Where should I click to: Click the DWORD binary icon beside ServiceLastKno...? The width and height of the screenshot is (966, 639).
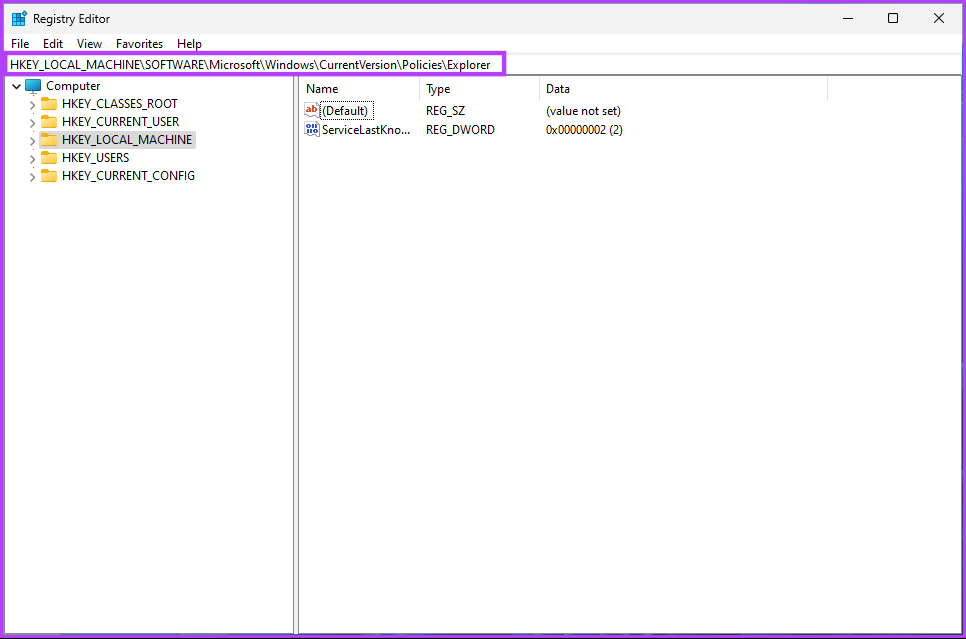(x=312, y=129)
